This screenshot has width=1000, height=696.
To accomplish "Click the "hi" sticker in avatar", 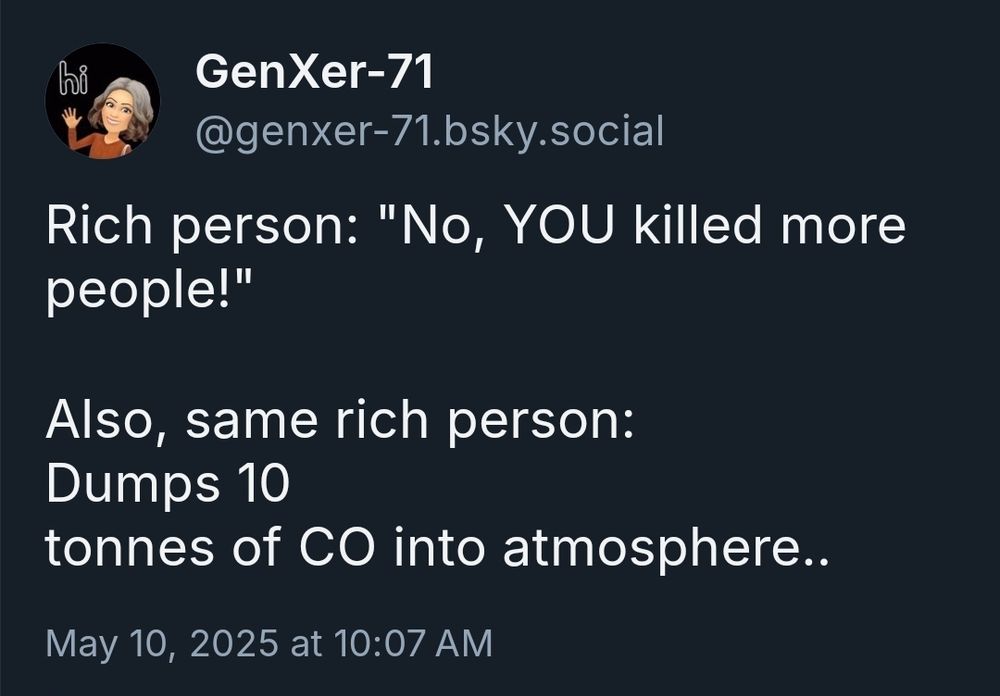I will (73, 79).
